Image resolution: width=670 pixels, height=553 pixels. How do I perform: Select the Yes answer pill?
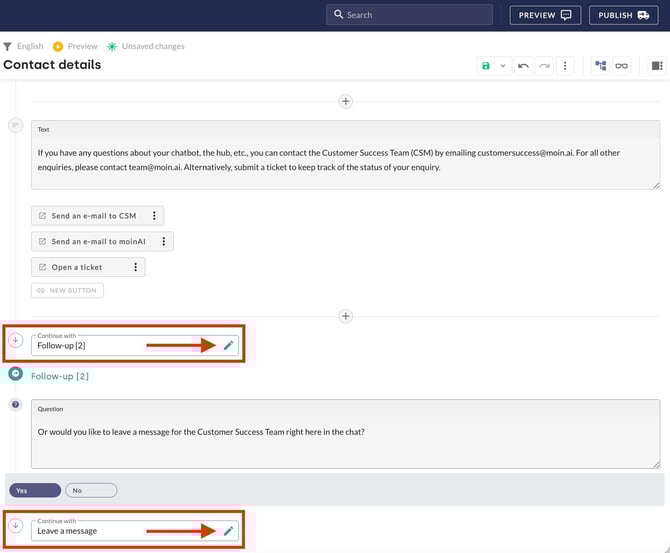coord(35,490)
